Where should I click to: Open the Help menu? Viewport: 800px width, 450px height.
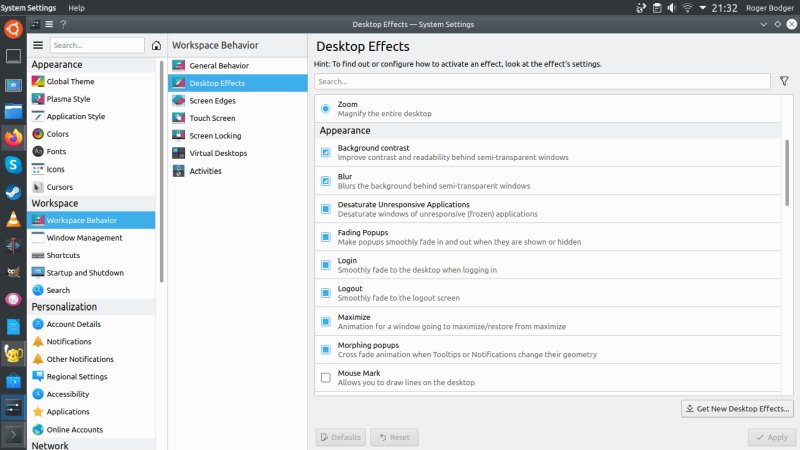(x=76, y=7)
